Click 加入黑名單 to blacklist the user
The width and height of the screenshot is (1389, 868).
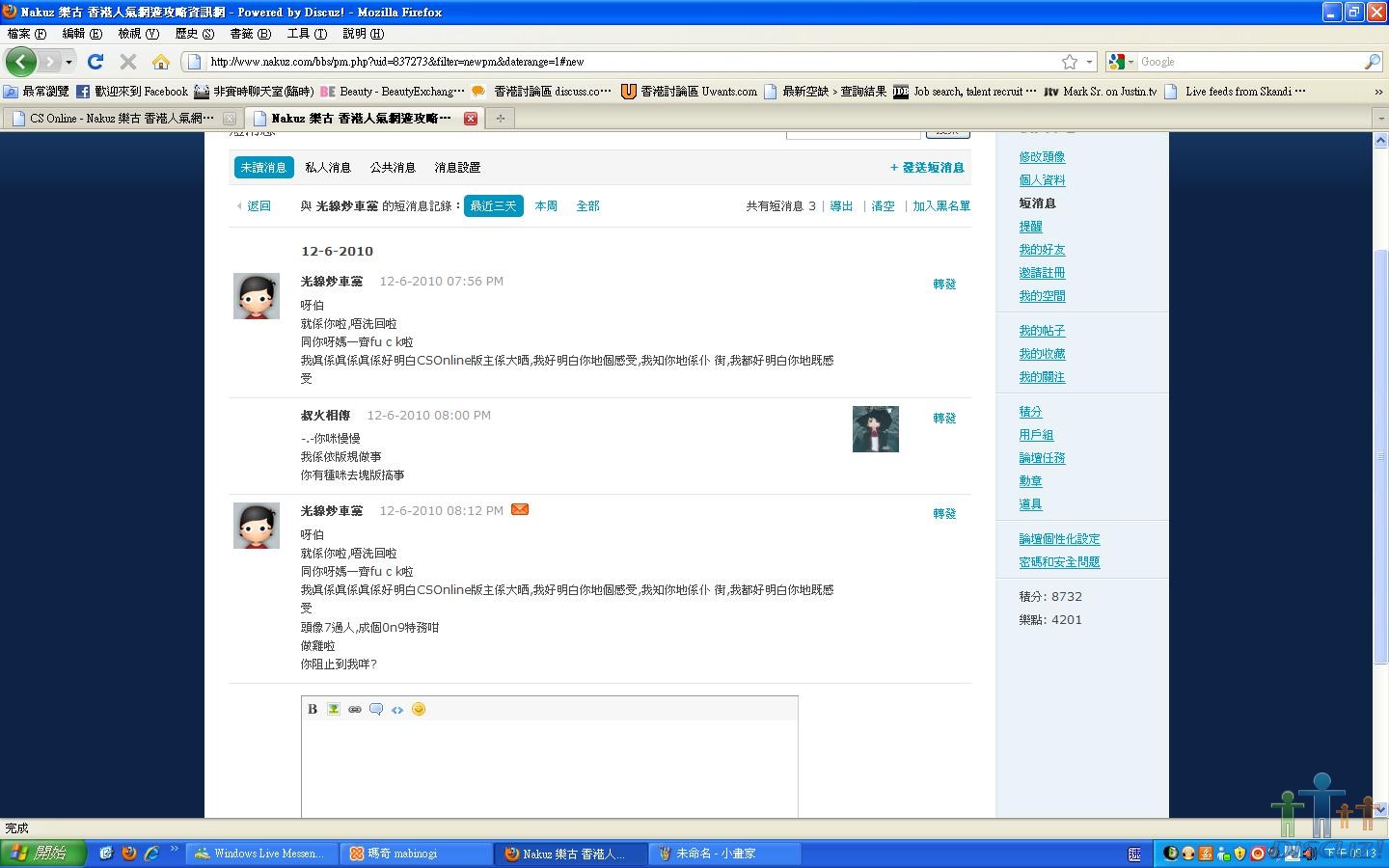pos(941,206)
